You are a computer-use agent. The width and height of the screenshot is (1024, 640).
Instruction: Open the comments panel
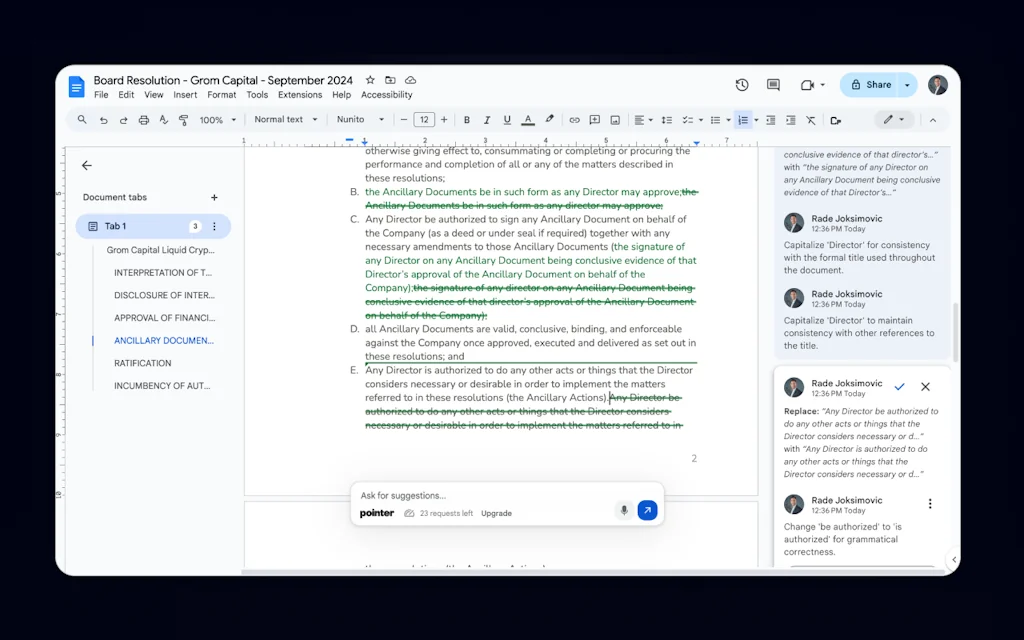pos(772,85)
